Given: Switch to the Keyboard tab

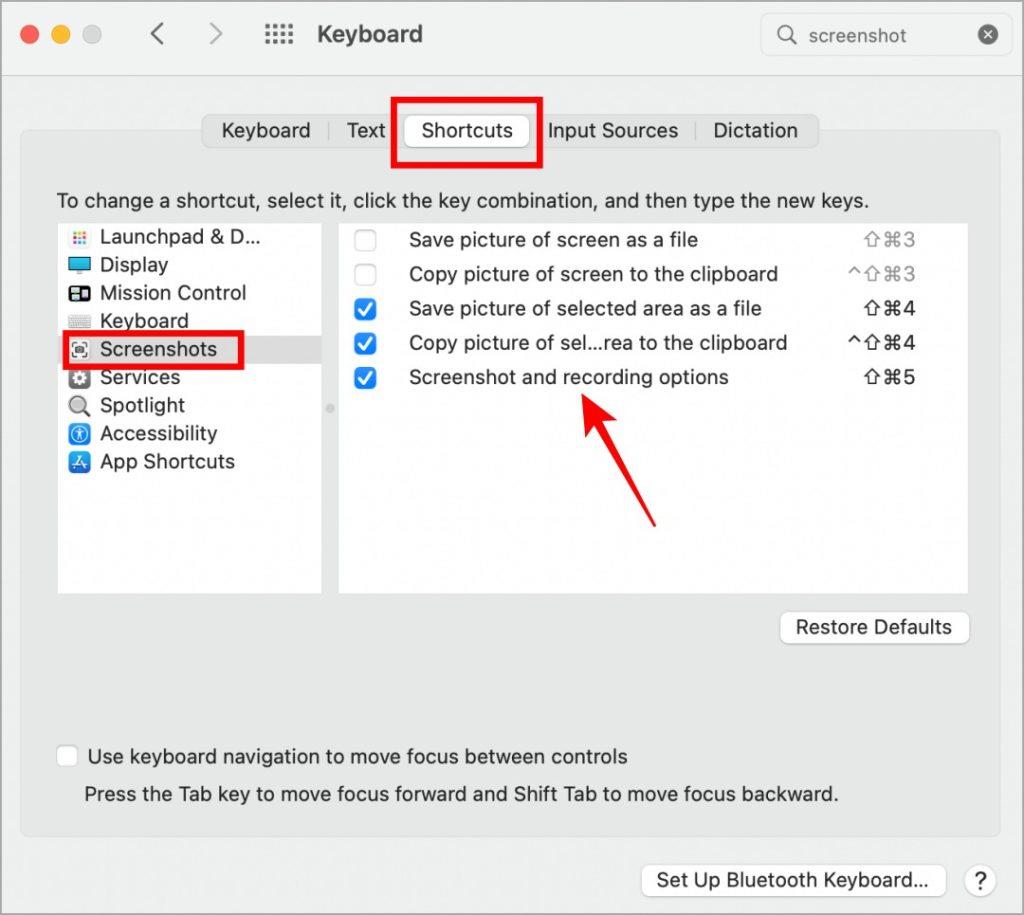Looking at the screenshot, I should click(x=266, y=131).
